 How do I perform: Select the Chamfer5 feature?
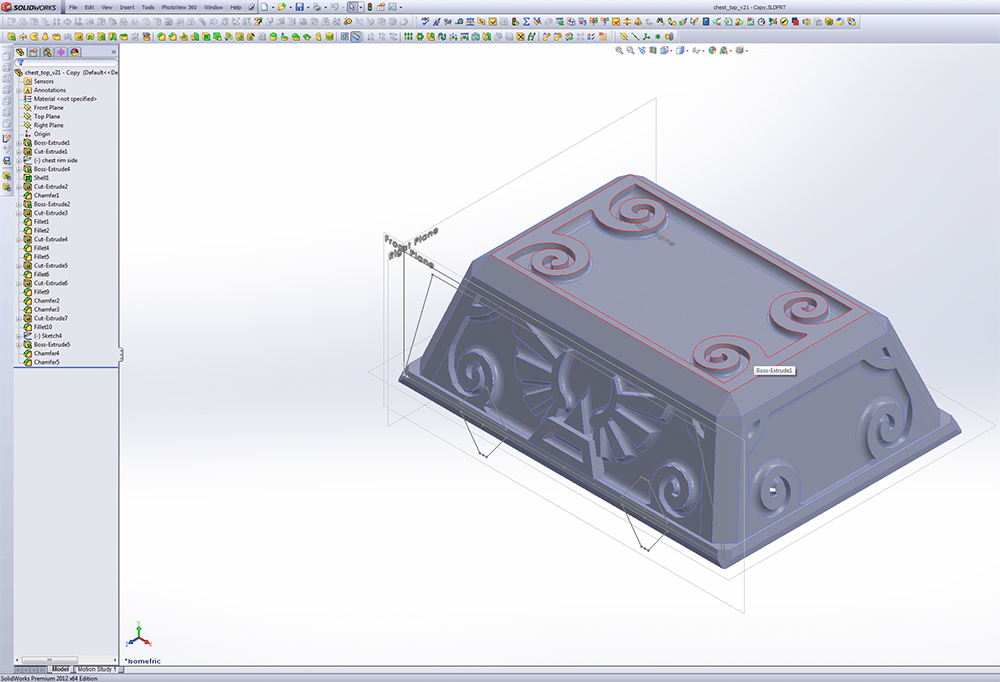47,362
